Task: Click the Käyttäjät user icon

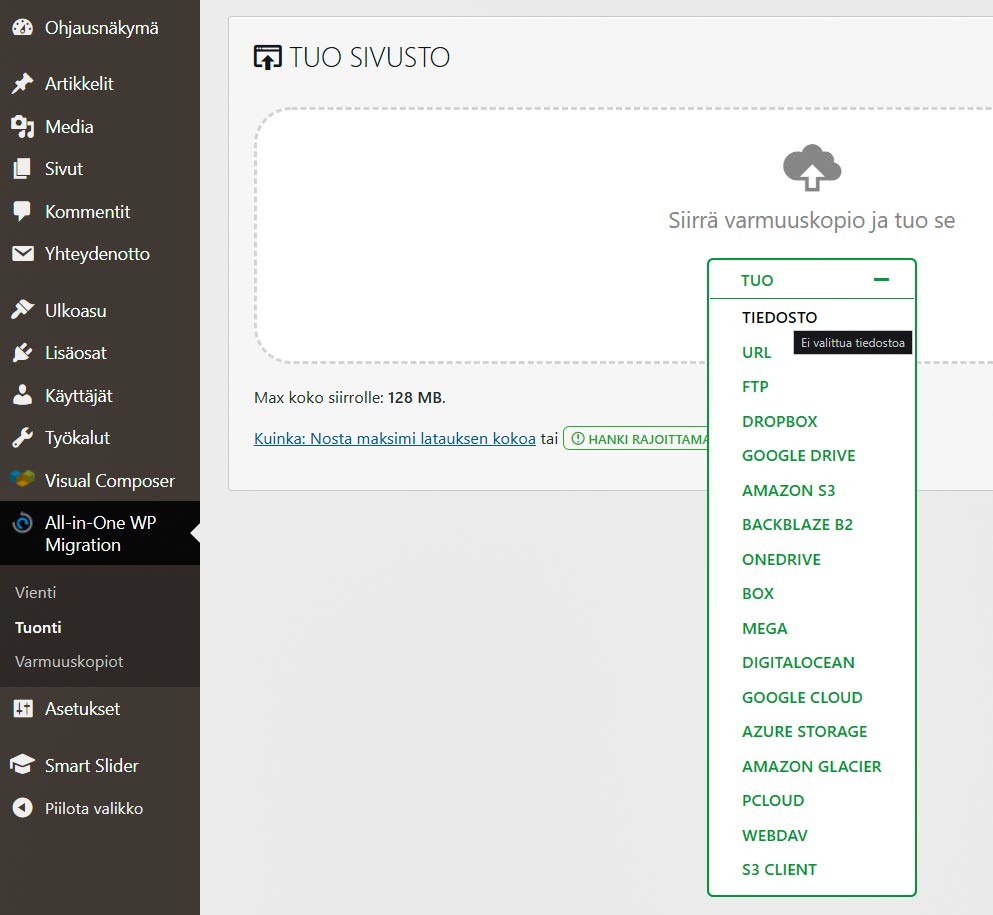Action: [x=23, y=396]
